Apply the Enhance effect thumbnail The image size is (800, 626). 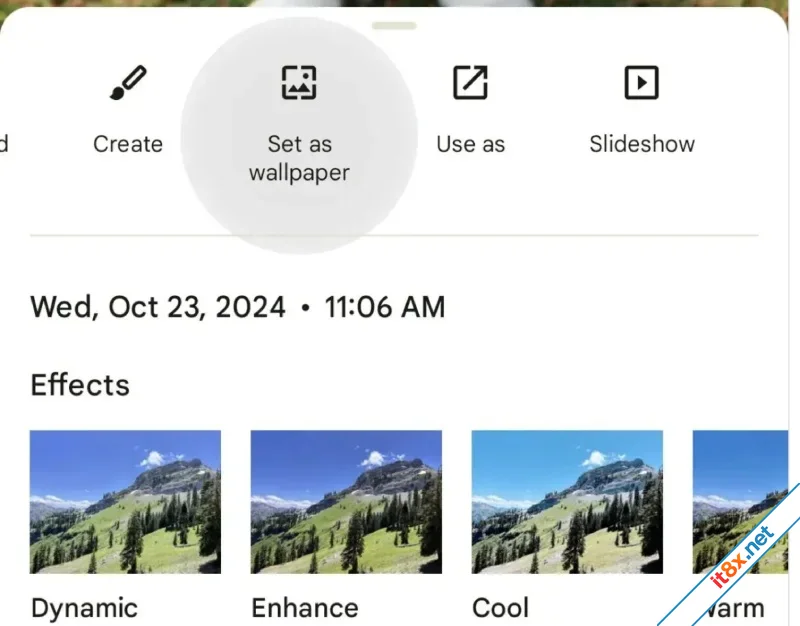click(346, 502)
